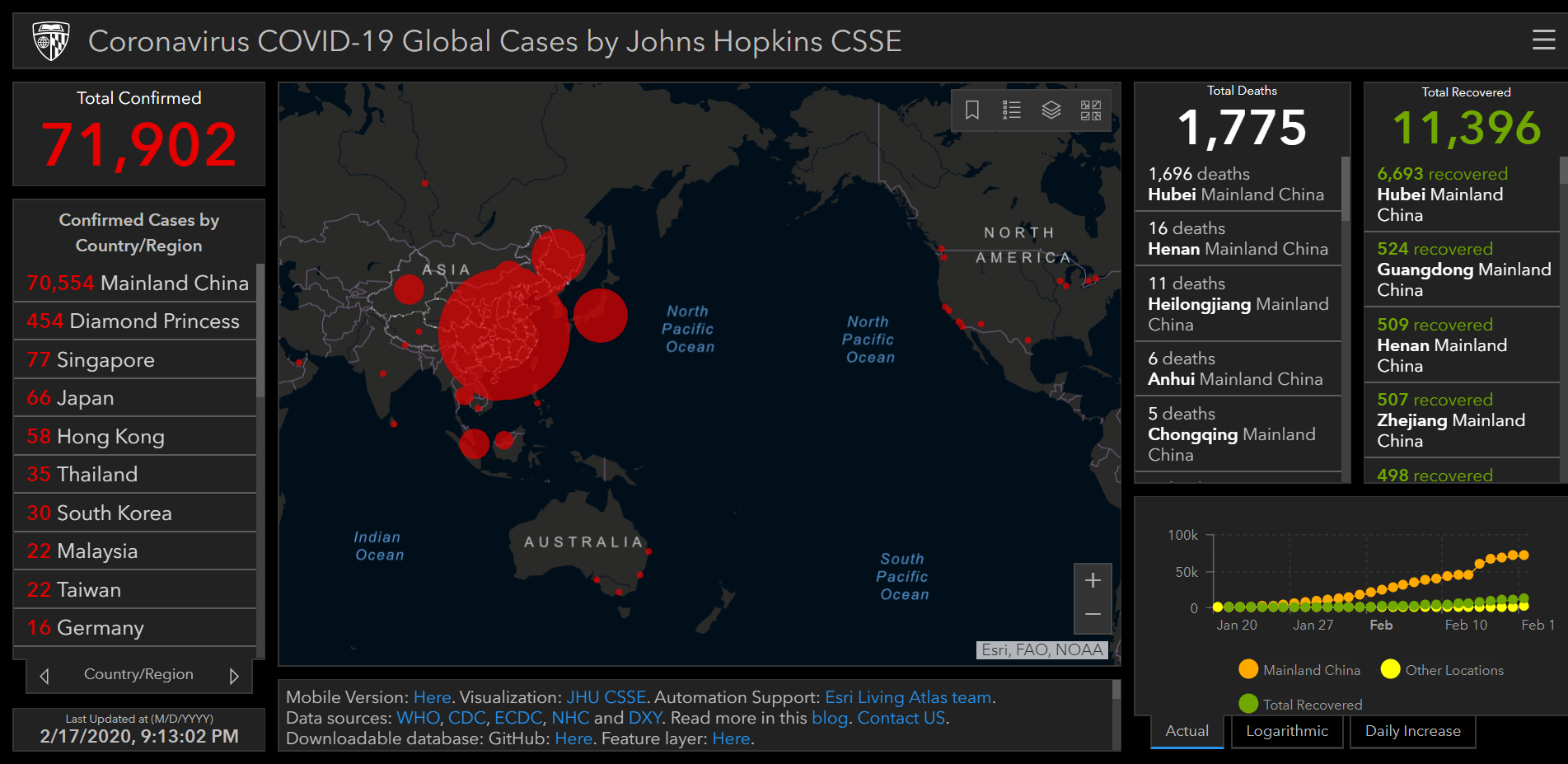The height and width of the screenshot is (764, 1568).
Task: Go to previous Country/Region list page
Action: (x=44, y=676)
